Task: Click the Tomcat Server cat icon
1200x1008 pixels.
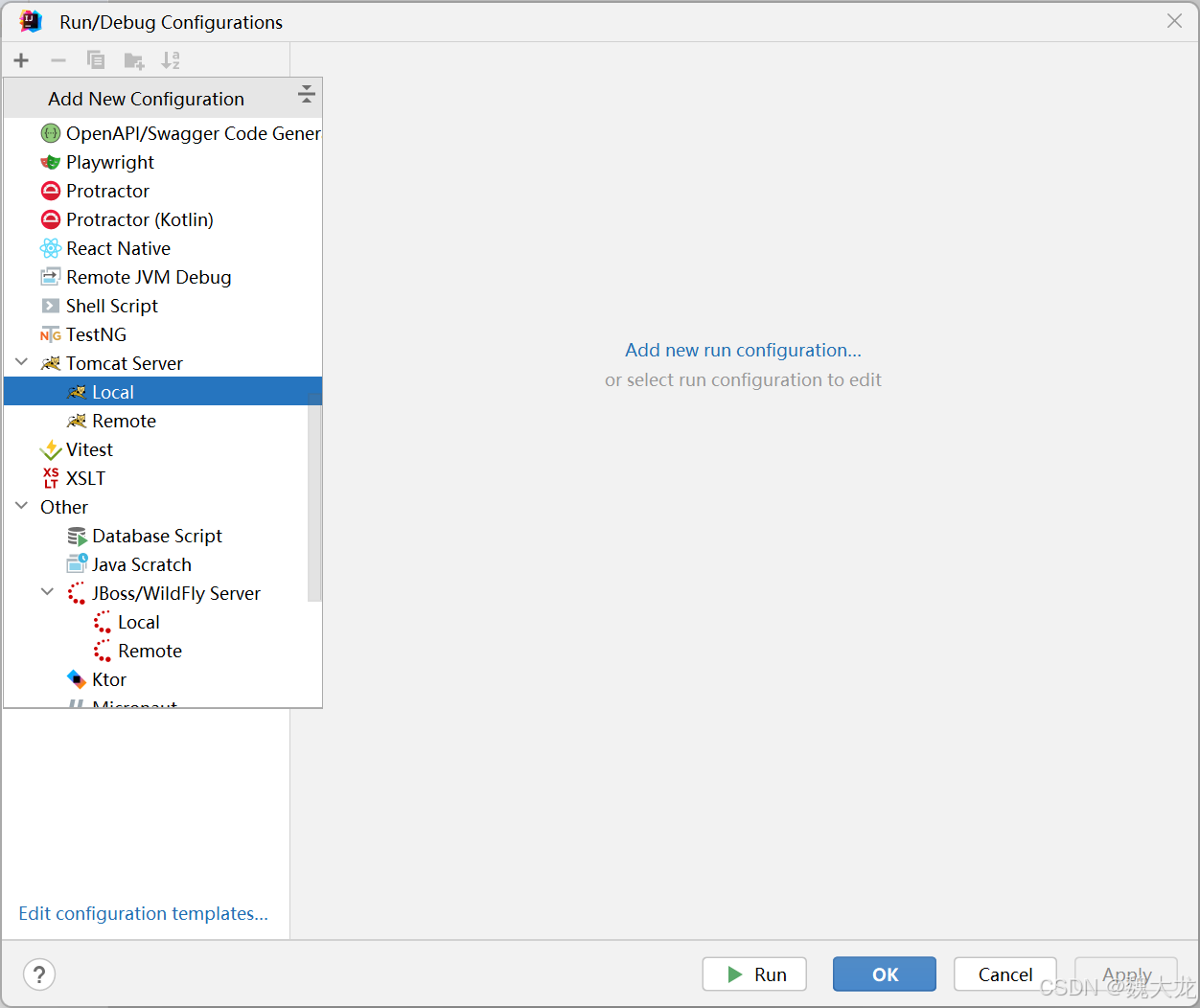Action: (x=51, y=363)
